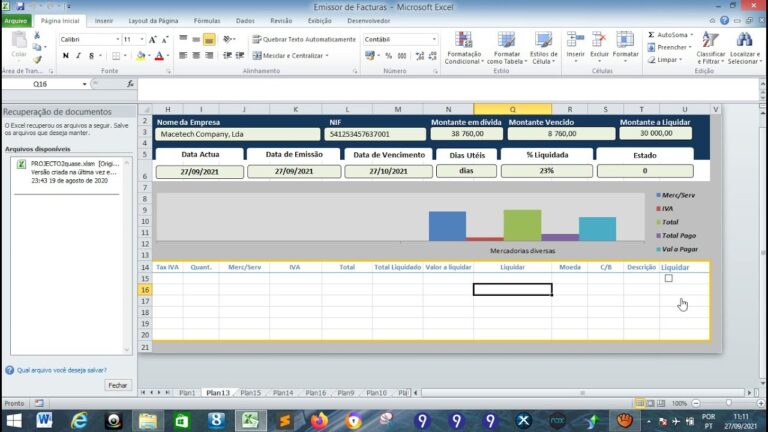Open Estilos de Célula gallery
Image resolution: width=768 pixels, height=432 pixels.
[x=543, y=48]
